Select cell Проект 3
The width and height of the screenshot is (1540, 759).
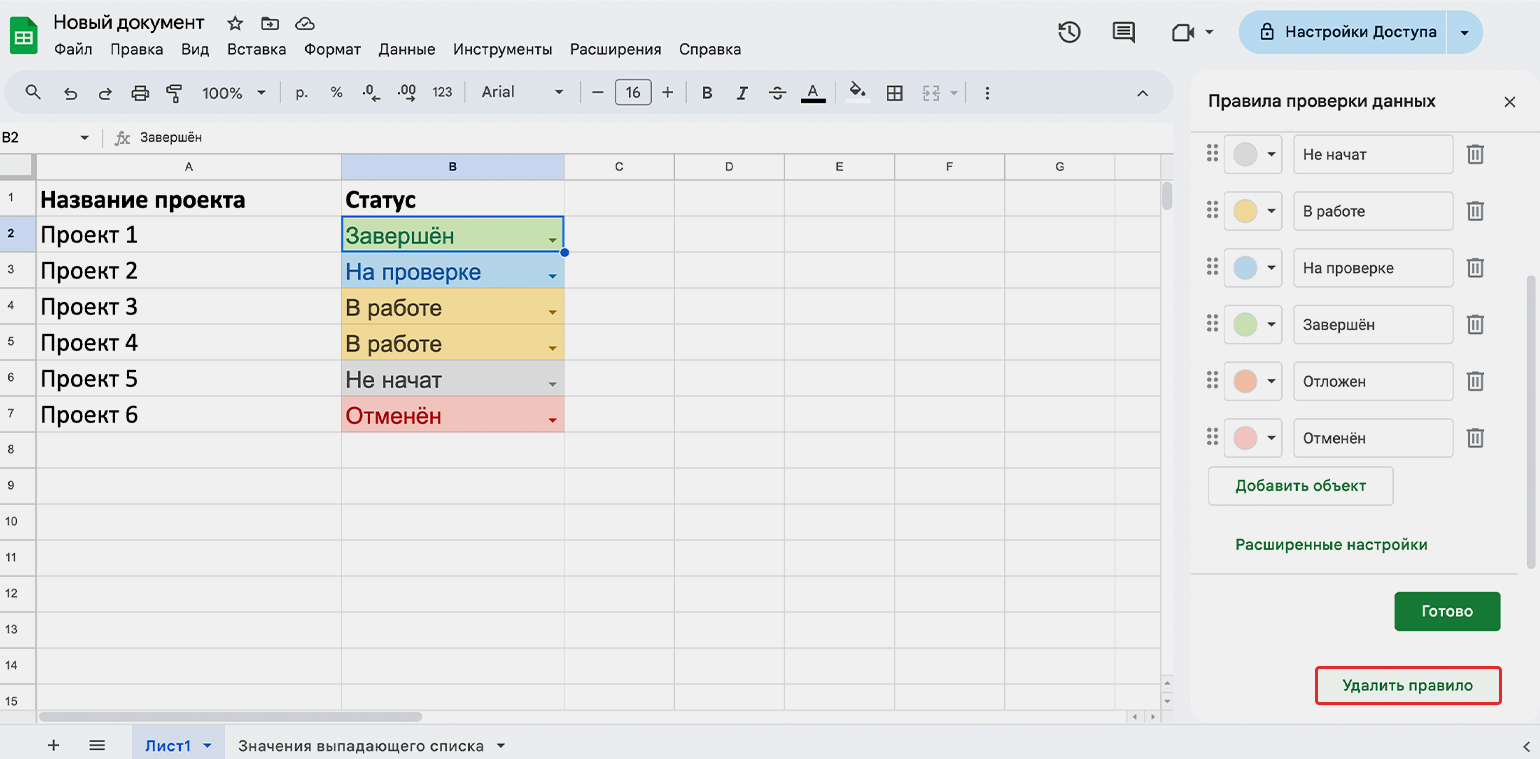tap(189, 307)
